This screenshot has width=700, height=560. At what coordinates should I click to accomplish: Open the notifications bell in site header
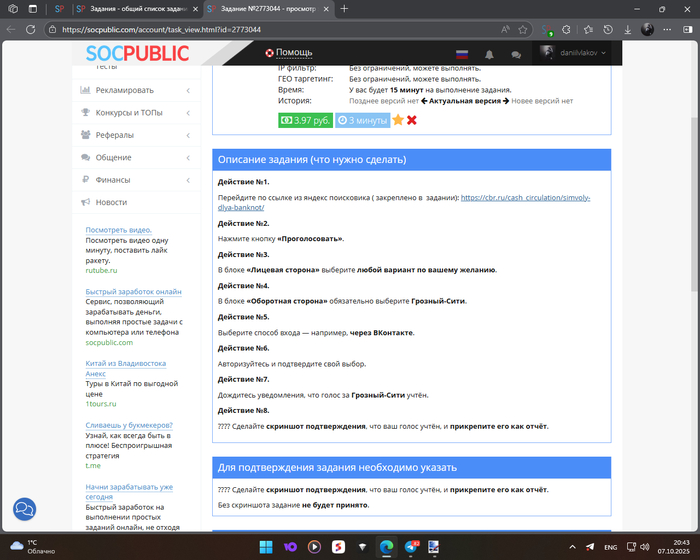[490, 54]
